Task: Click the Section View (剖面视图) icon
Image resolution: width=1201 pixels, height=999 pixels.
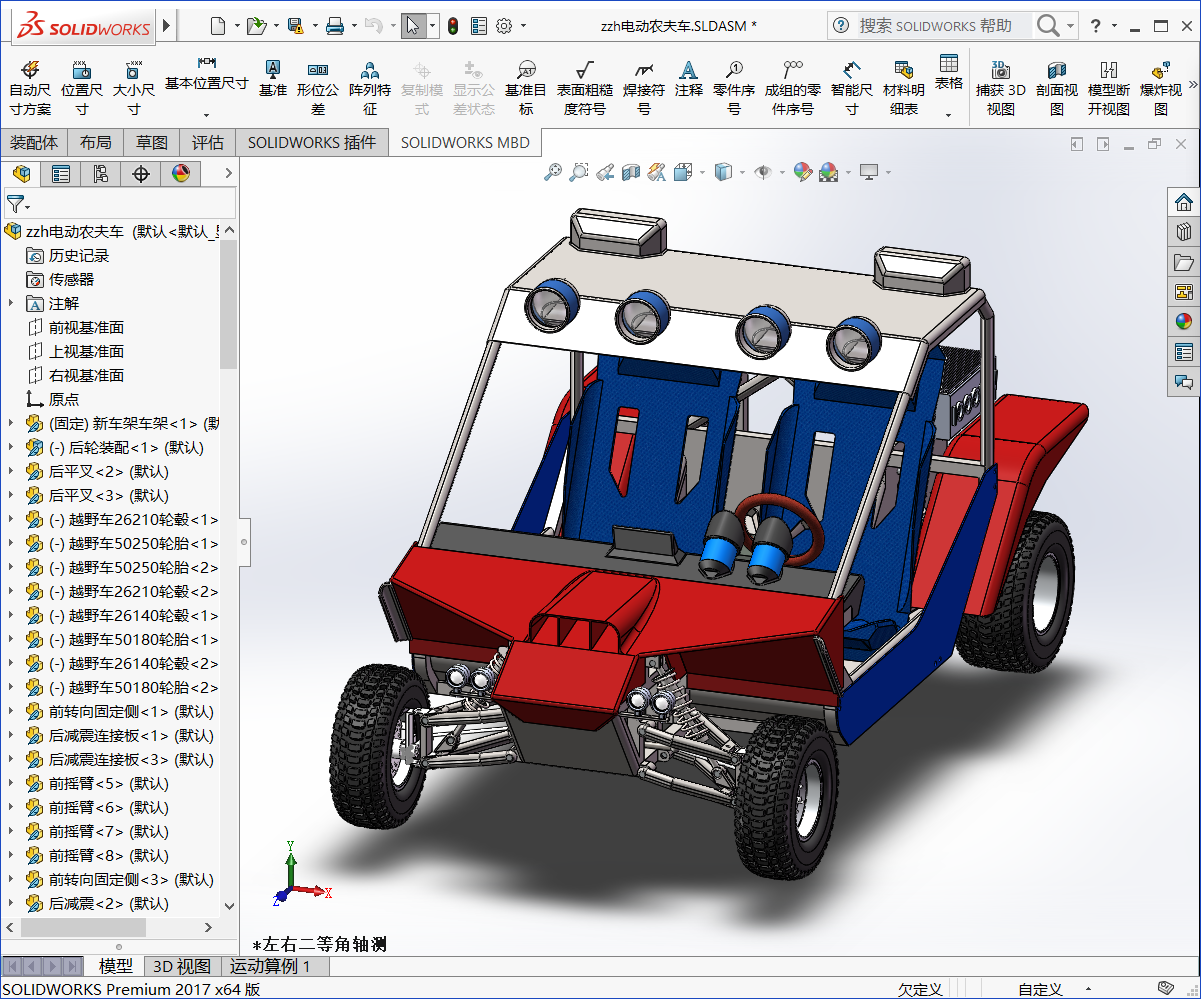Action: pyautogui.click(x=1057, y=85)
